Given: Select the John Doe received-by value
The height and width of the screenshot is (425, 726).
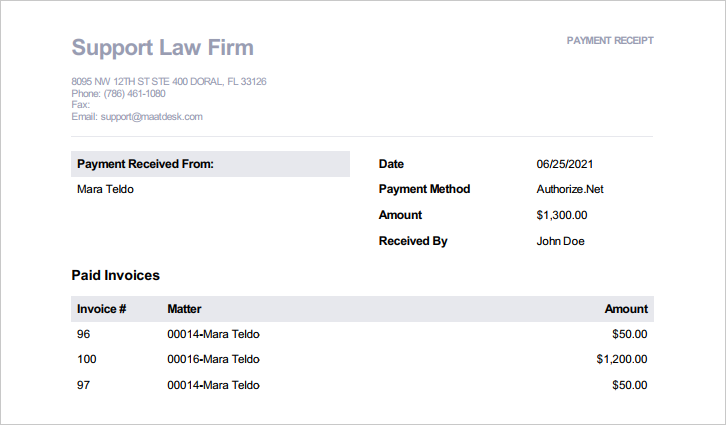Looking at the screenshot, I should 561,241.
